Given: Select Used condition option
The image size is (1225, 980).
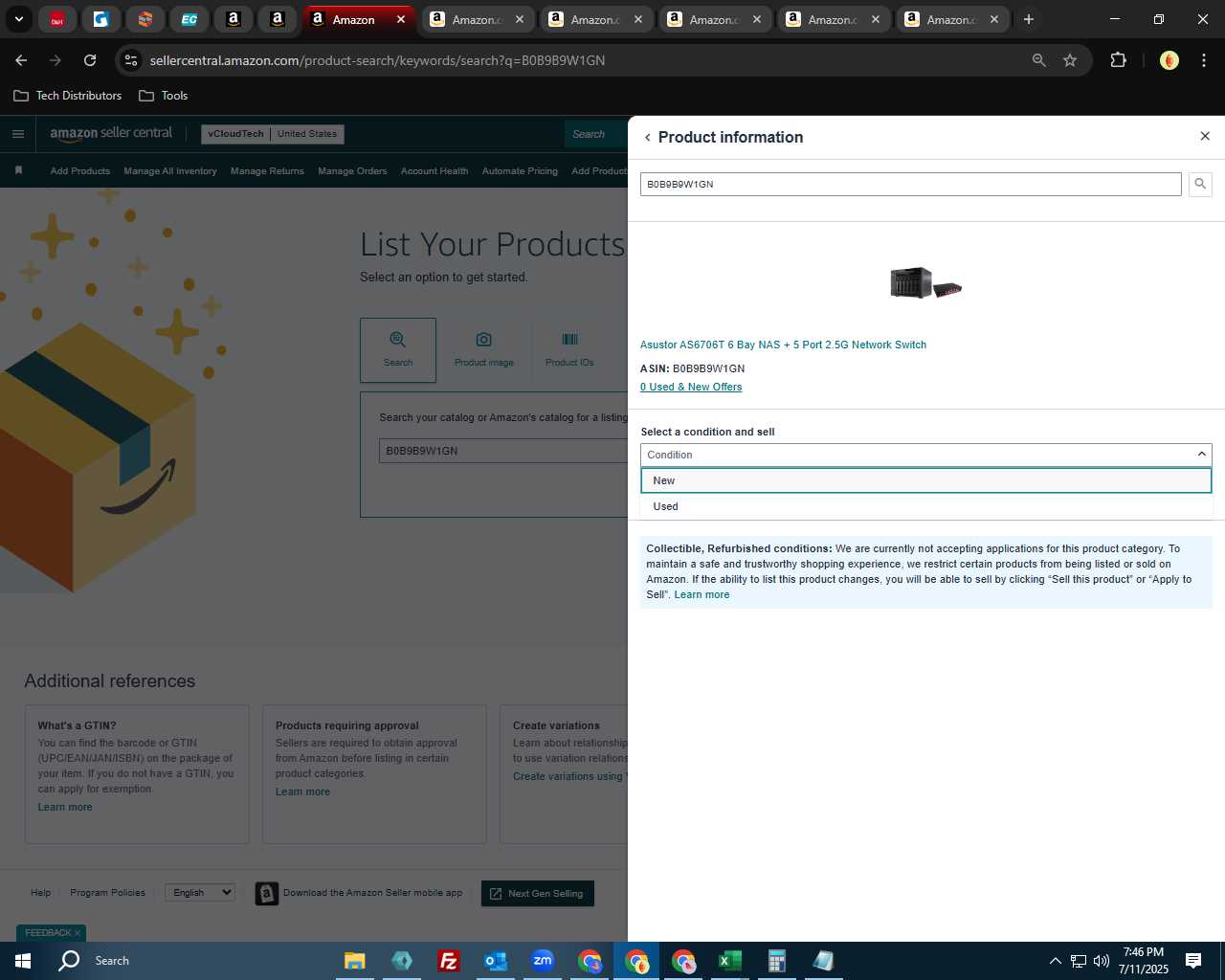Looking at the screenshot, I should pyautogui.click(x=925, y=506).
